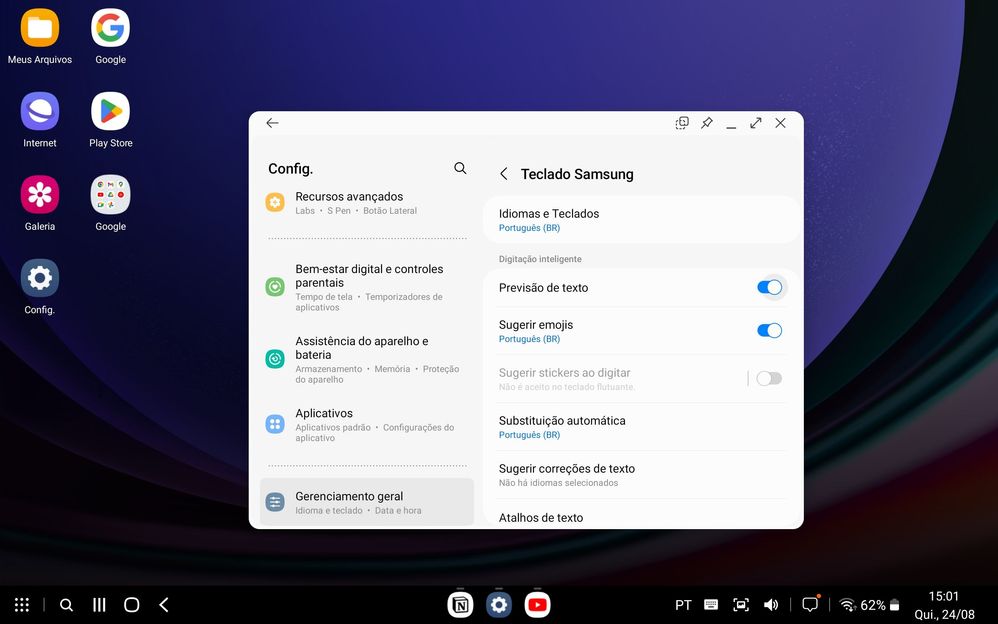
Task: Launch Samsung Internet browser
Action: (x=39, y=111)
